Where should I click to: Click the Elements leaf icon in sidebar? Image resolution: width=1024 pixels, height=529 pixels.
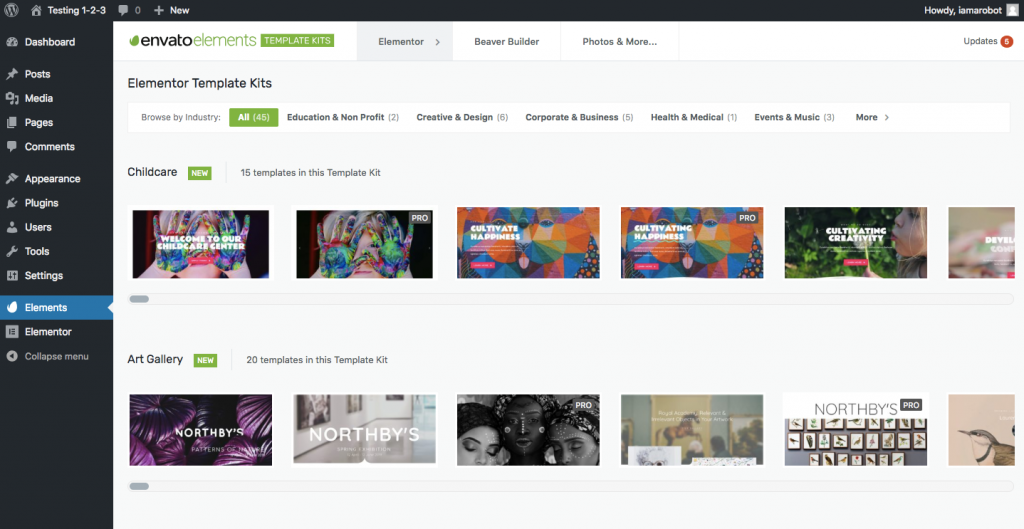[12, 307]
